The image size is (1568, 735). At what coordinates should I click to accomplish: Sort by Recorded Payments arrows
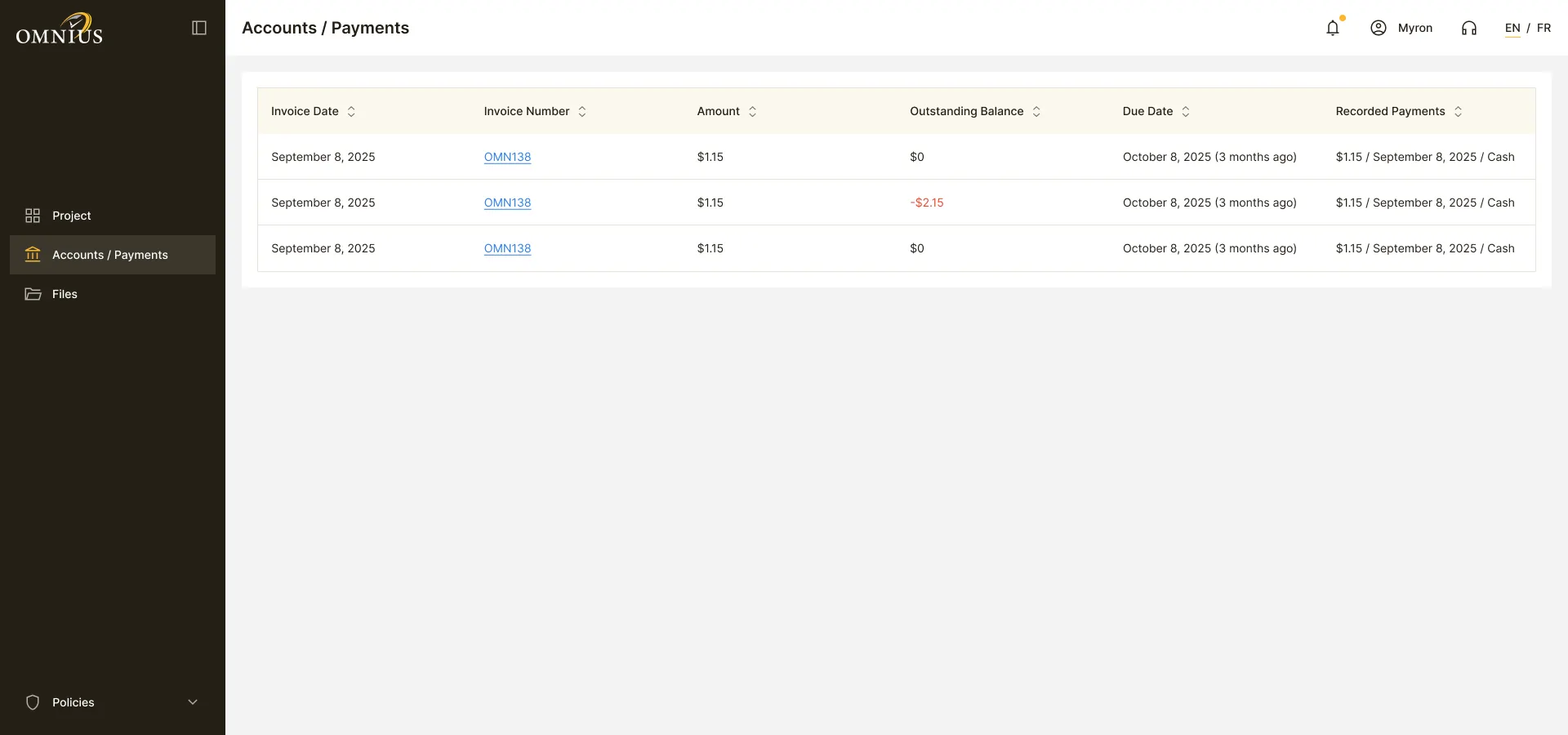pos(1459,111)
